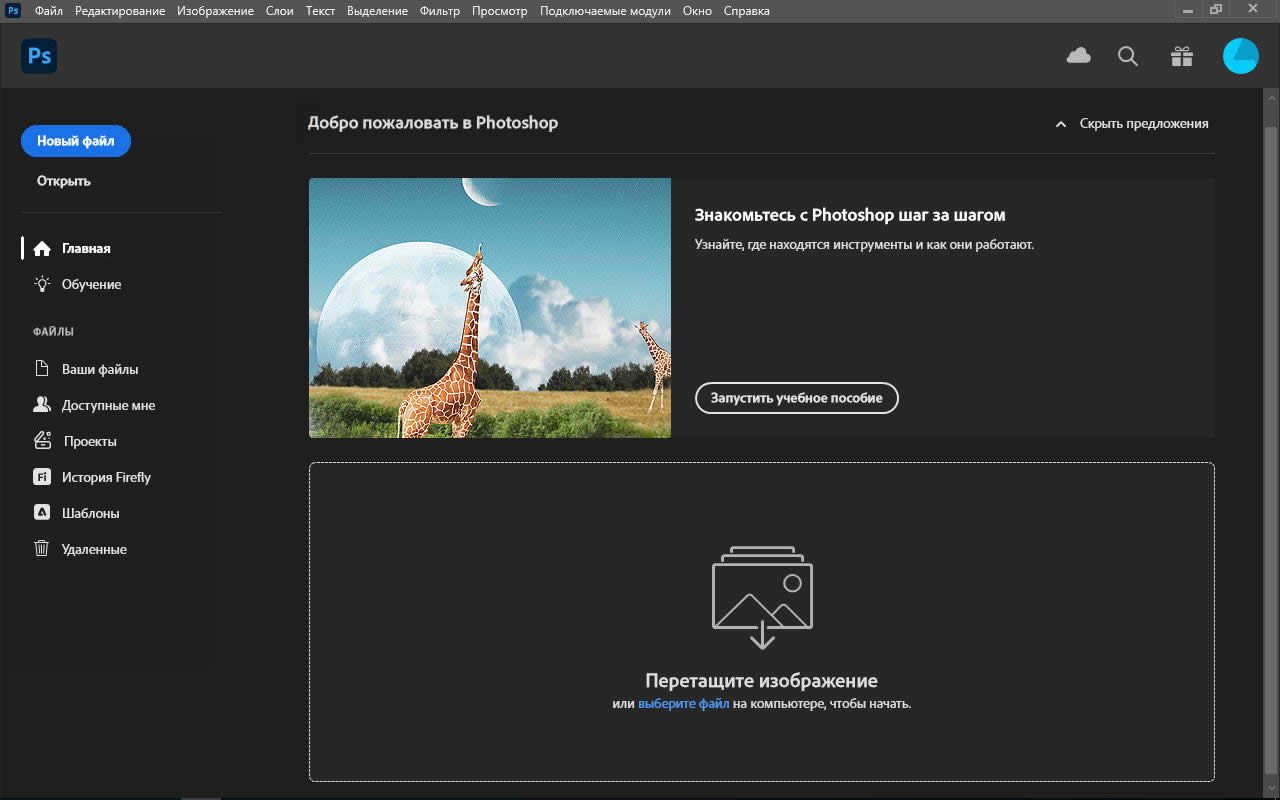Open the gift box what's new icon
Viewport: 1280px width, 800px height.
(x=1182, y=57)
